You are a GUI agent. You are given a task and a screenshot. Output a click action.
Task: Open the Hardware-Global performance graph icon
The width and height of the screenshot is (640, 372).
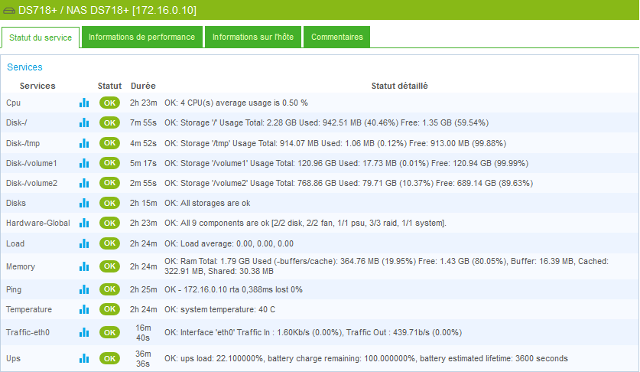coord(84,223)
